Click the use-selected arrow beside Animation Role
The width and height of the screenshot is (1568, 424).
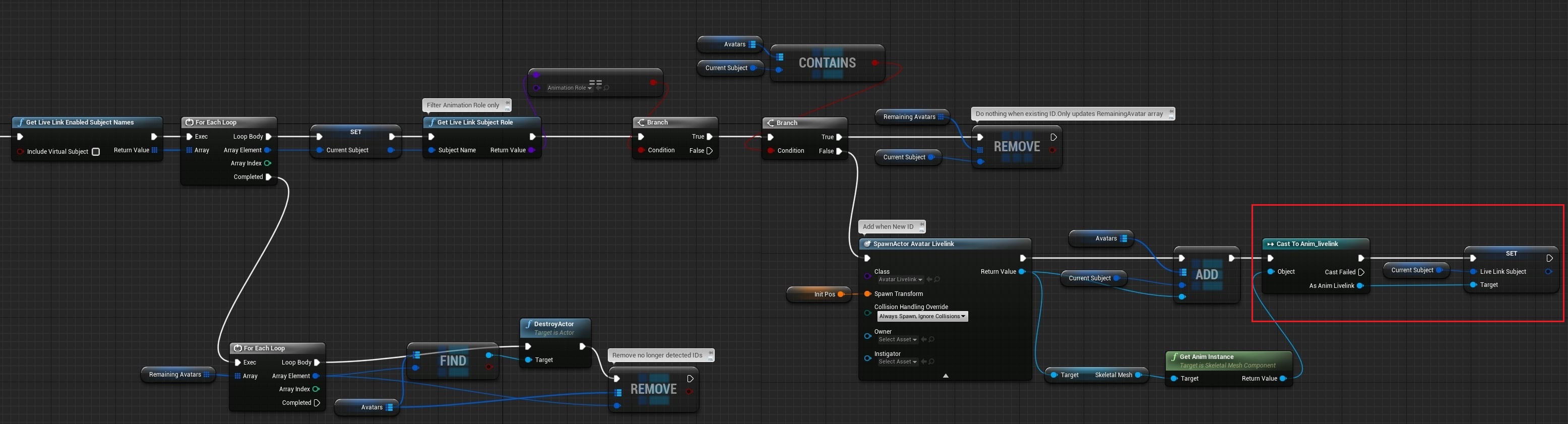[598, 88]
